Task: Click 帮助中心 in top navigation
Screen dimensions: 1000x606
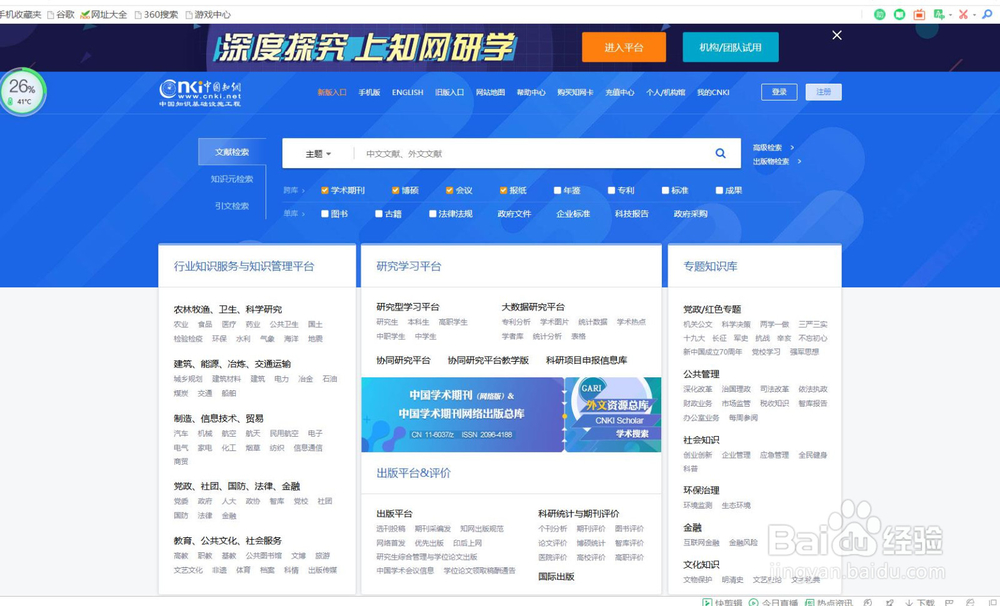Action: click(531, 92)
